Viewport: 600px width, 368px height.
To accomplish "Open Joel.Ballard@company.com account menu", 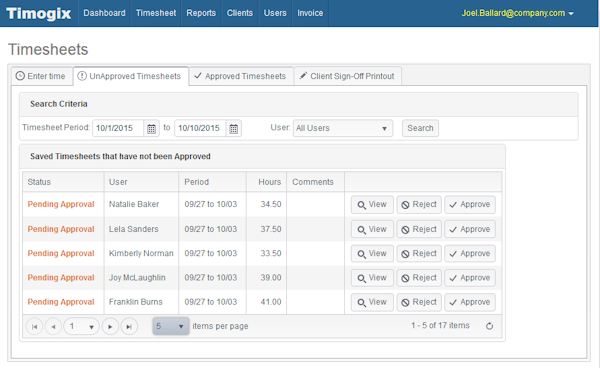I will click(x=517, y=13).
